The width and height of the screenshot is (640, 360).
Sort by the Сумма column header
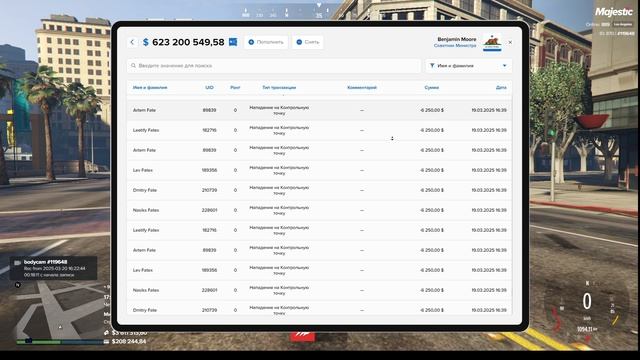click(x=431, y=87)
